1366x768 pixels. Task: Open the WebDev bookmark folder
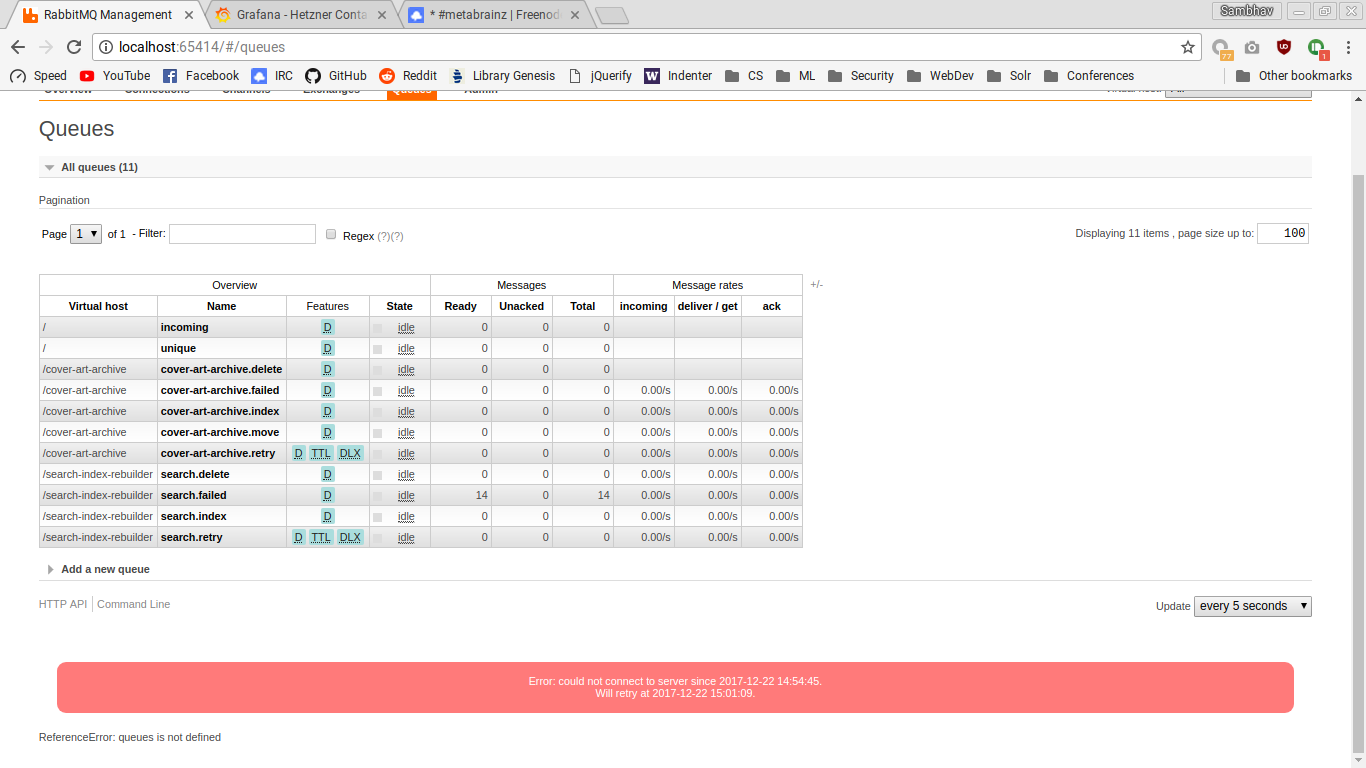coord(940,76)
